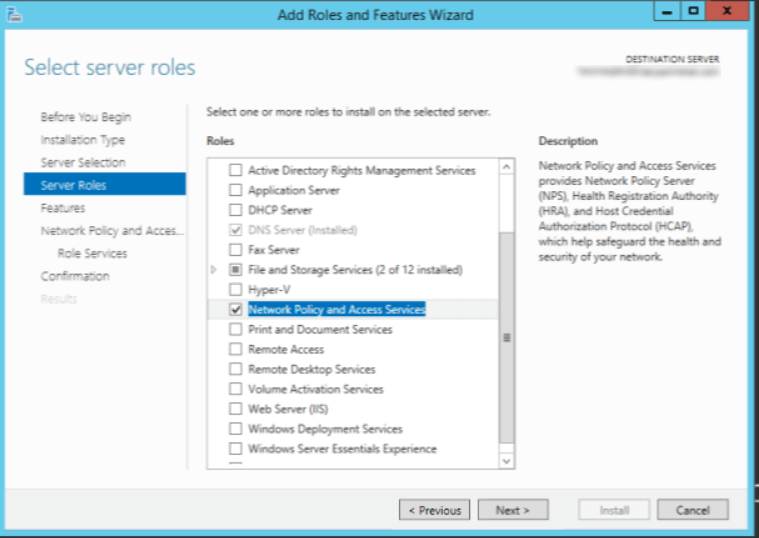Screen dimensions: 759x538
Task: Cancel the Add Roles wizard
Action: (x=692, y=510)
